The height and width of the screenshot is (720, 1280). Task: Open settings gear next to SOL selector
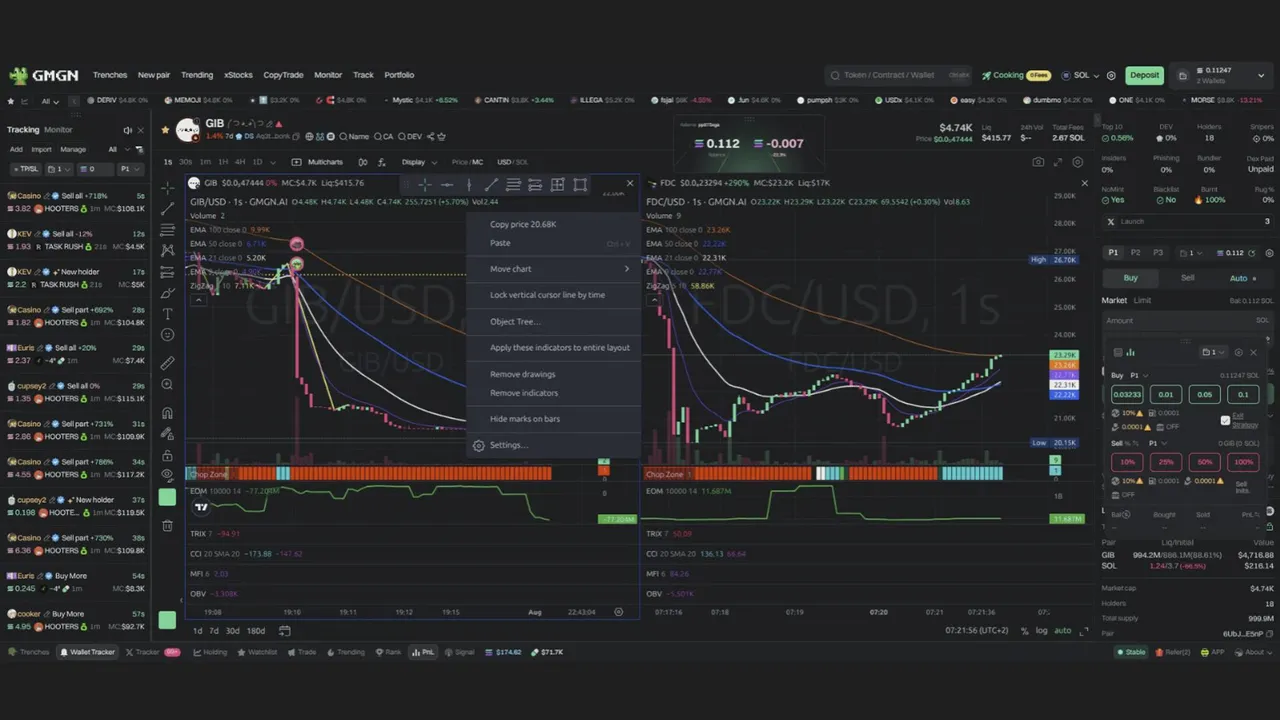point(1112,75)
